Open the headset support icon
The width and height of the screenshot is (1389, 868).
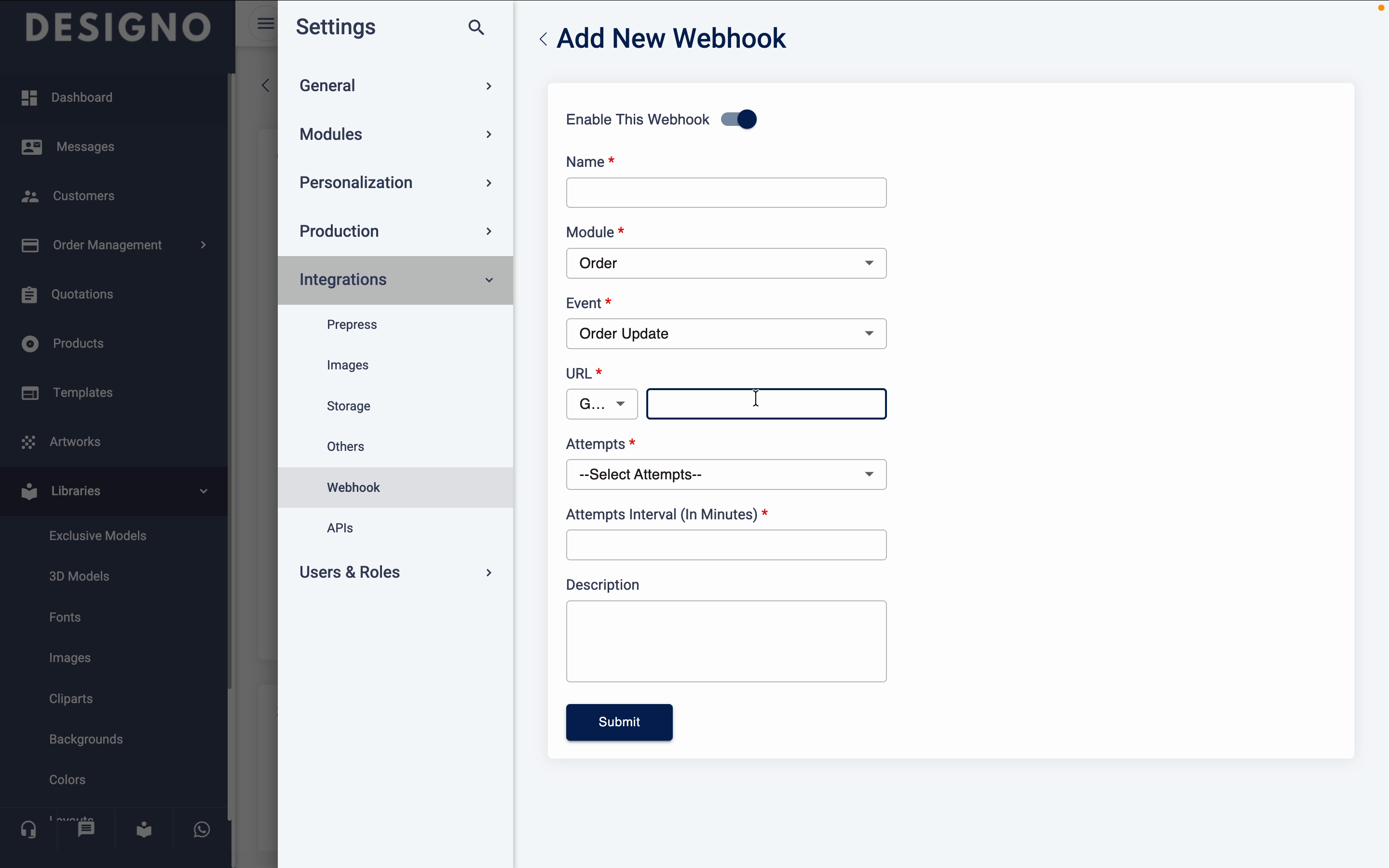pyautogui.click(x=28, y=829)
